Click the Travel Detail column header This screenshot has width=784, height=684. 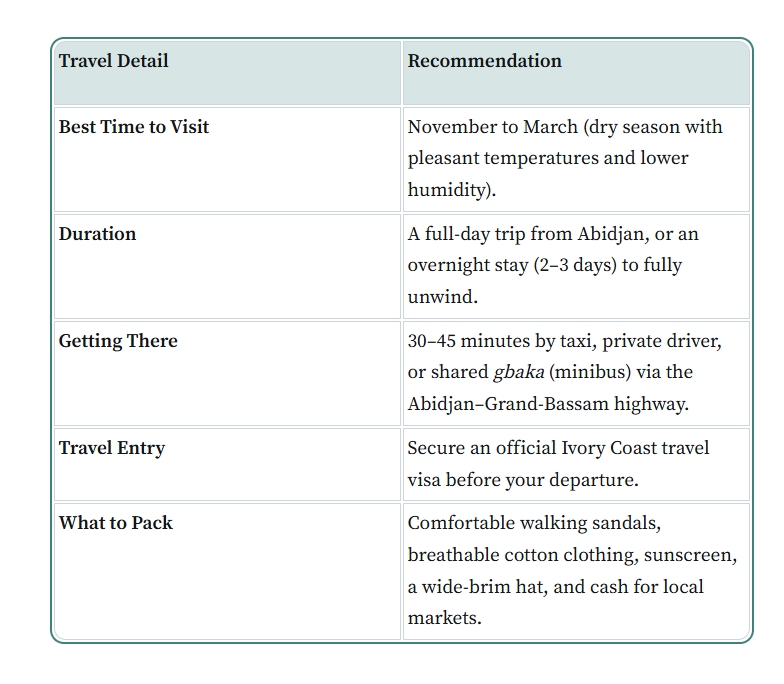[114, 61]
